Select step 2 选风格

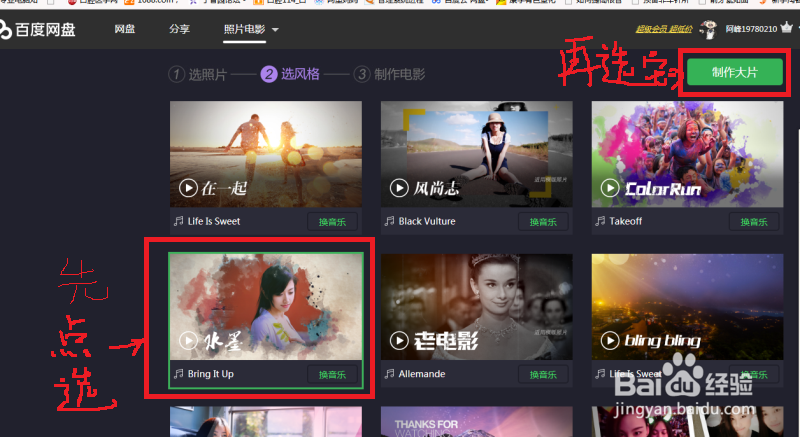[290, 74]
